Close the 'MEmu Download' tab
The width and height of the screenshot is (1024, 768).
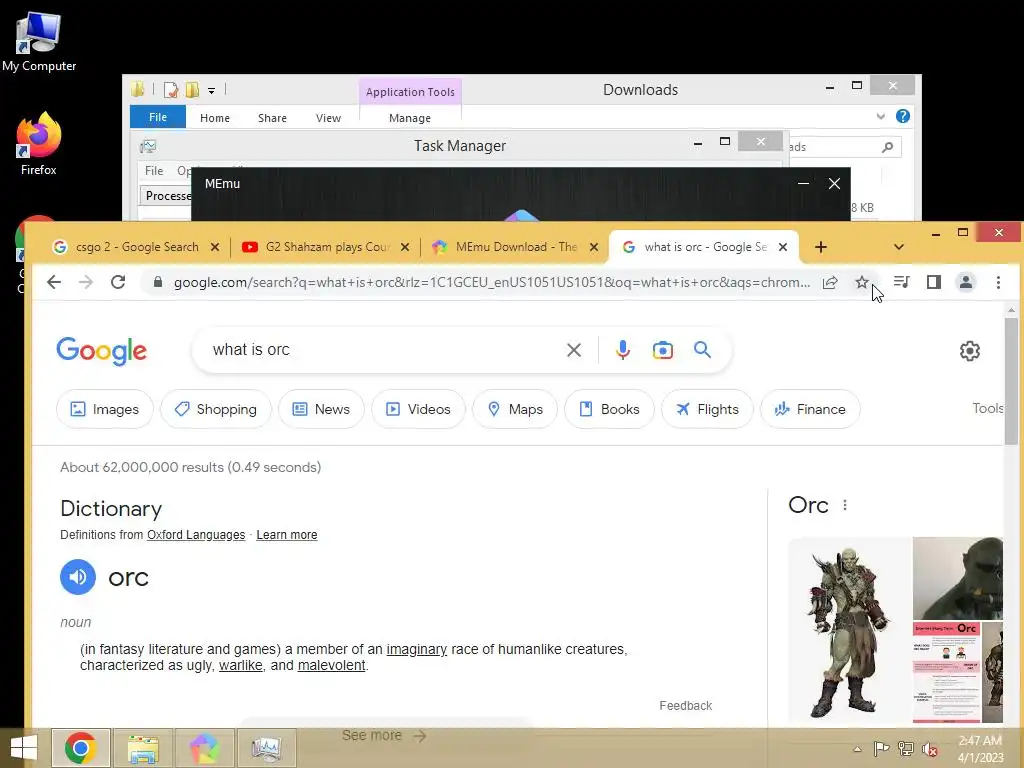point(594,247)
